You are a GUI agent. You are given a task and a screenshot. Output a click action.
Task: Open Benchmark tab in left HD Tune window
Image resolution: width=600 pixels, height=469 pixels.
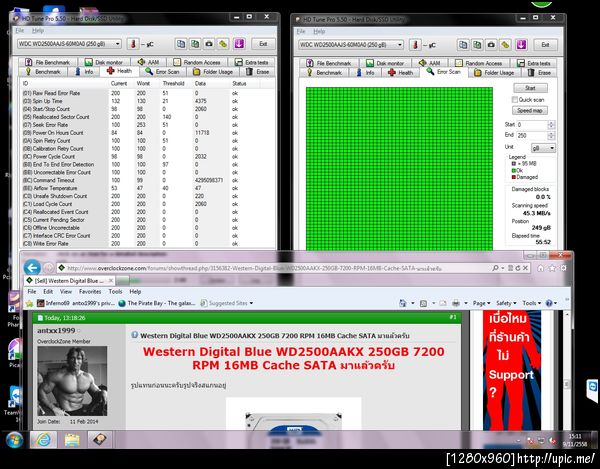click(x=43, y=72)
